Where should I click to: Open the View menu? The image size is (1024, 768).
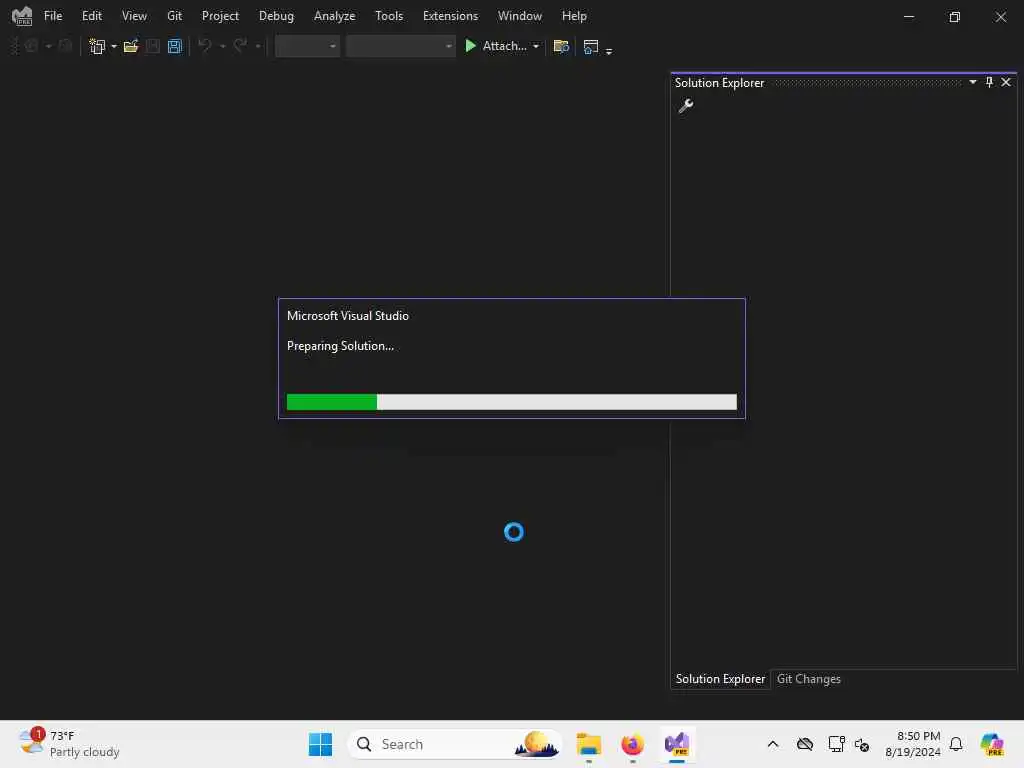click(x=134, y=16)
